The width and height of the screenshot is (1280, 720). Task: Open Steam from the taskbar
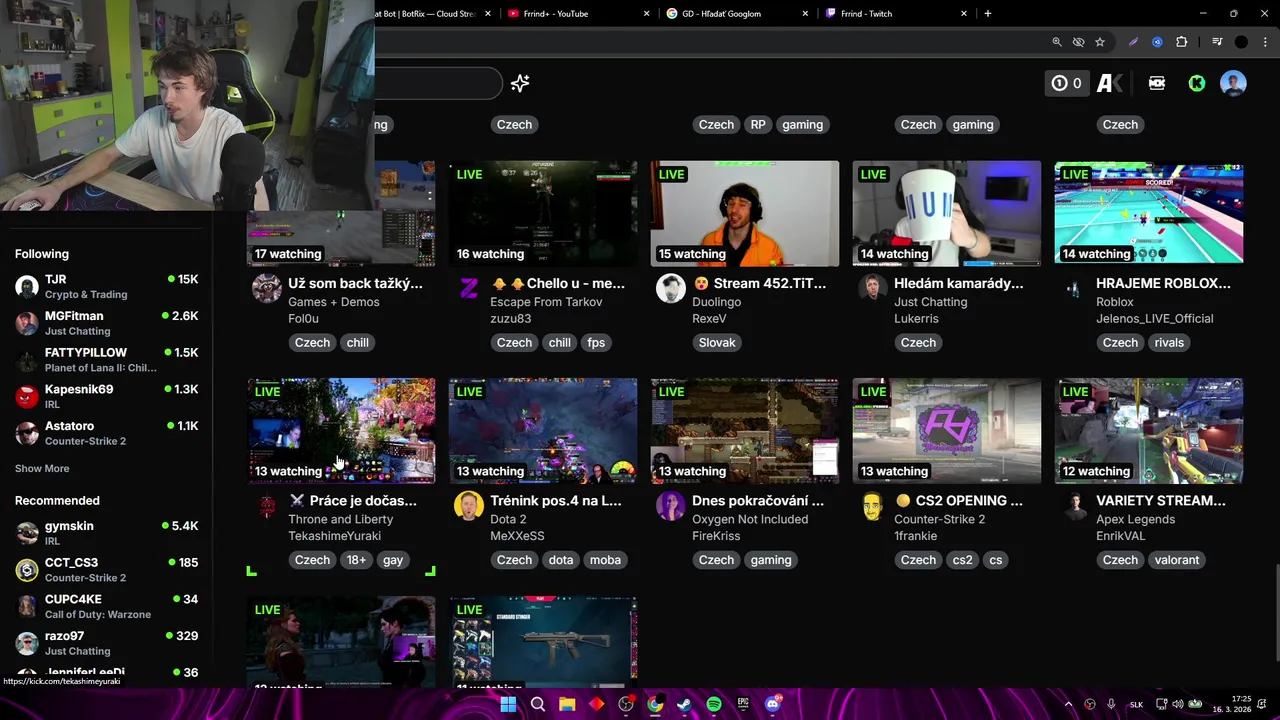[x=684, y=704]
